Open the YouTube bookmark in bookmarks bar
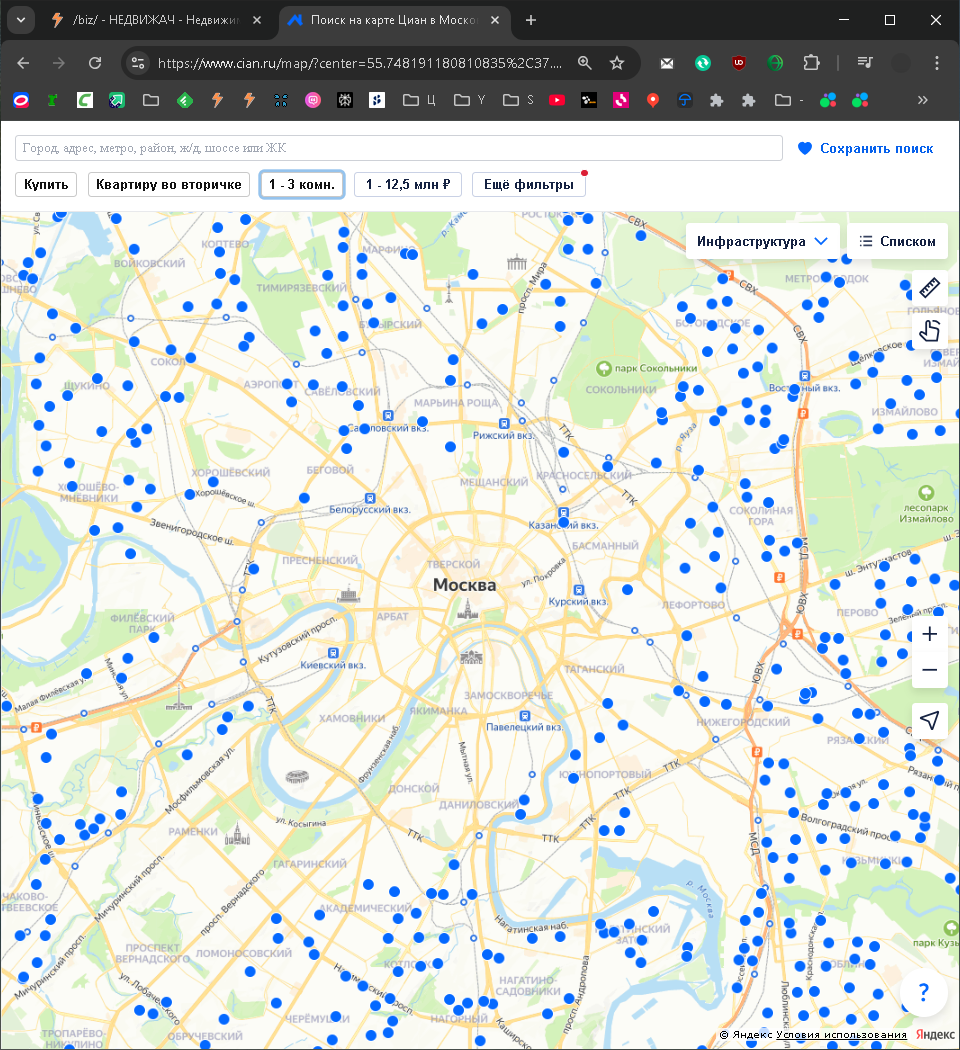This screenshot has width=960, height=1050. (x=557, y=100)
